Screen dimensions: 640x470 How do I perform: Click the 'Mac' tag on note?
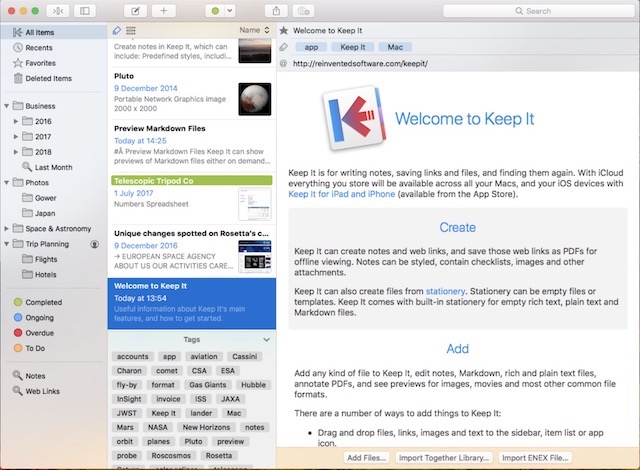395,47
